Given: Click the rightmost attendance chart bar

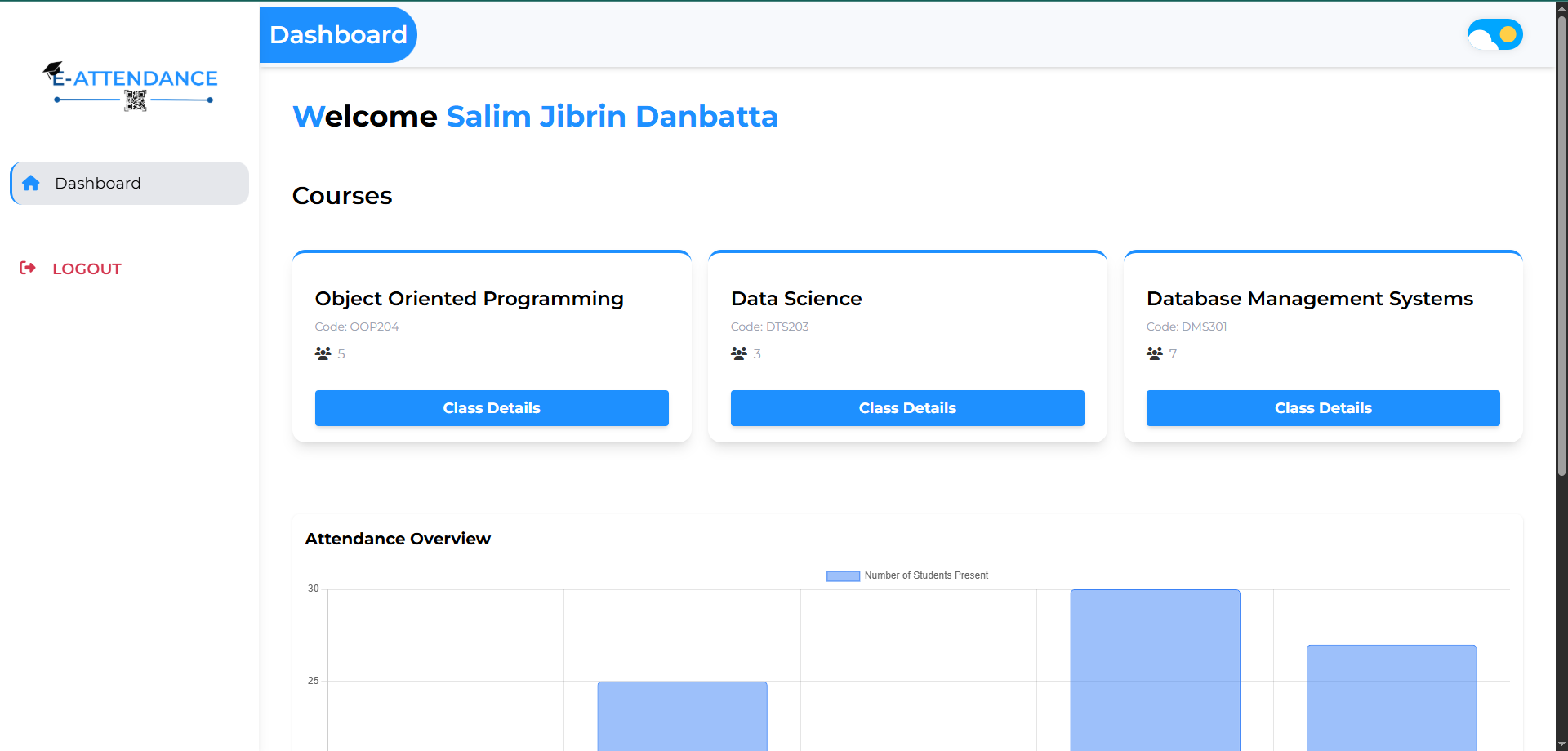Looking at the screenshot, I should point(1391,697).
